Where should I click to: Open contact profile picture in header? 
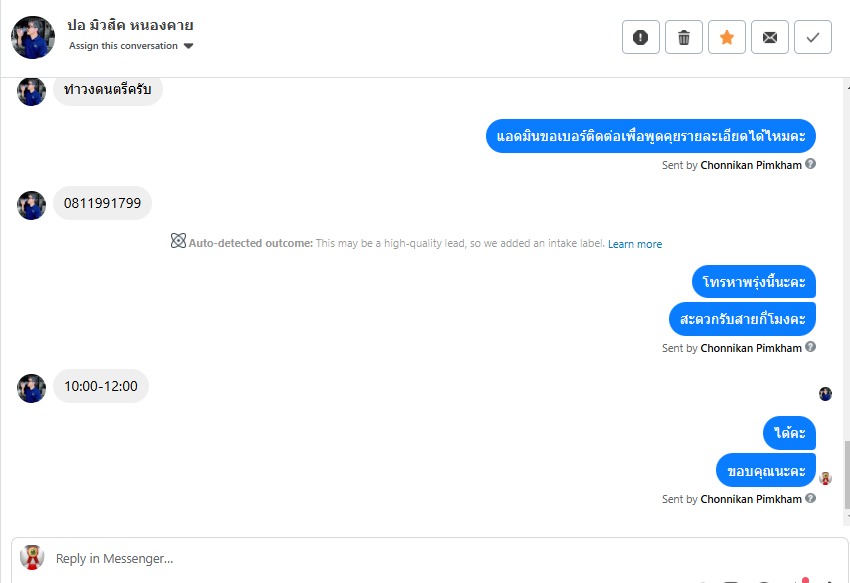[33, 37]
